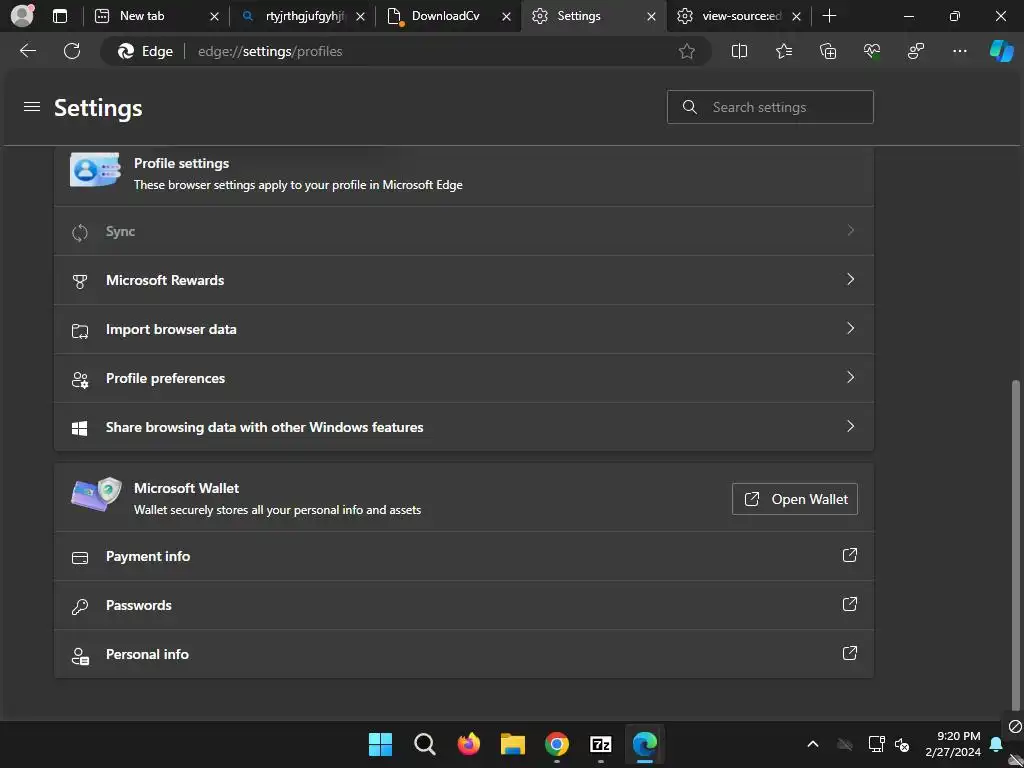Close the DownloadCv tab

pyautogui.click(x=505, y=17)
